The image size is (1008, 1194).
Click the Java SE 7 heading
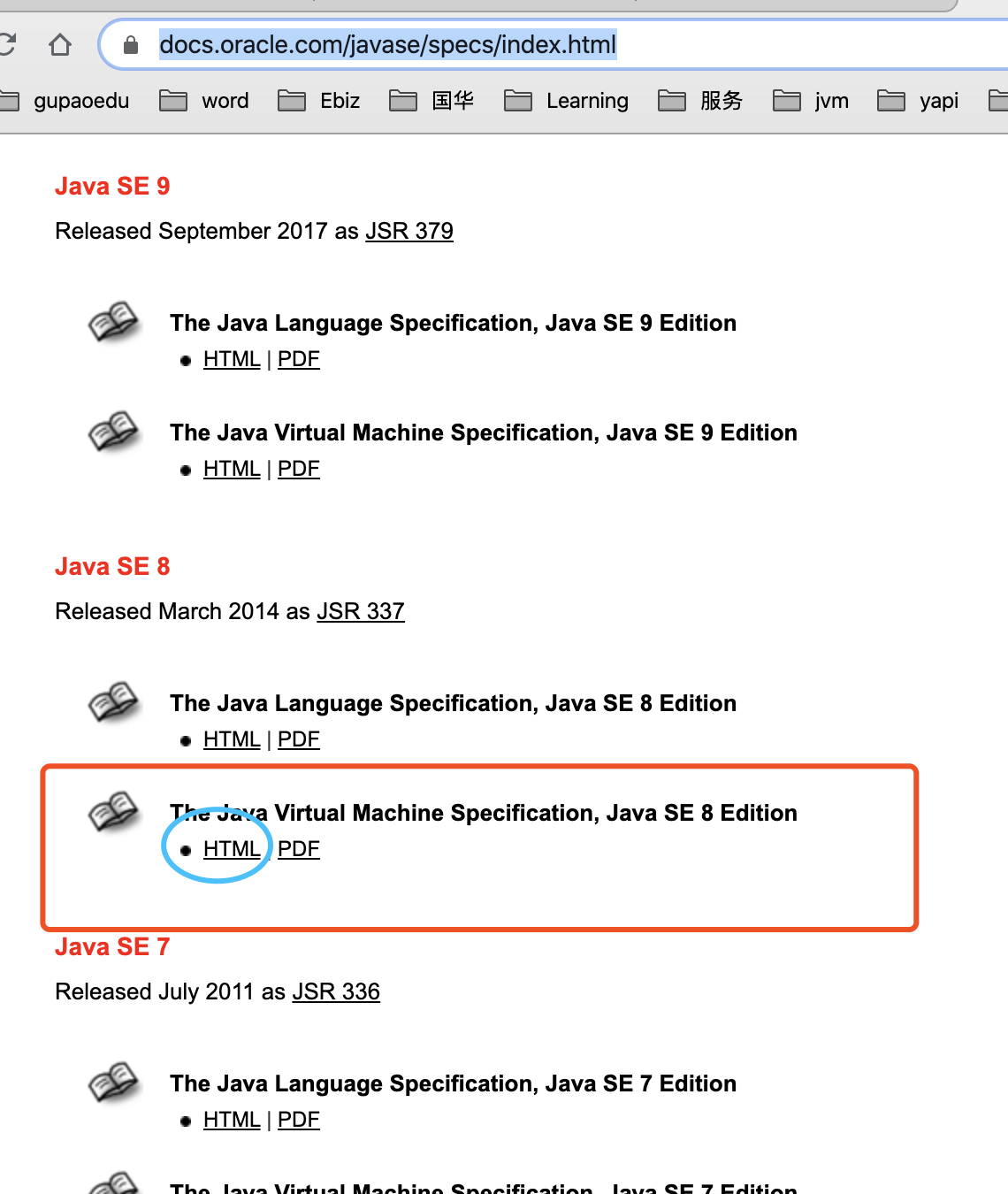pyautogui.click(x=112, y=946)
